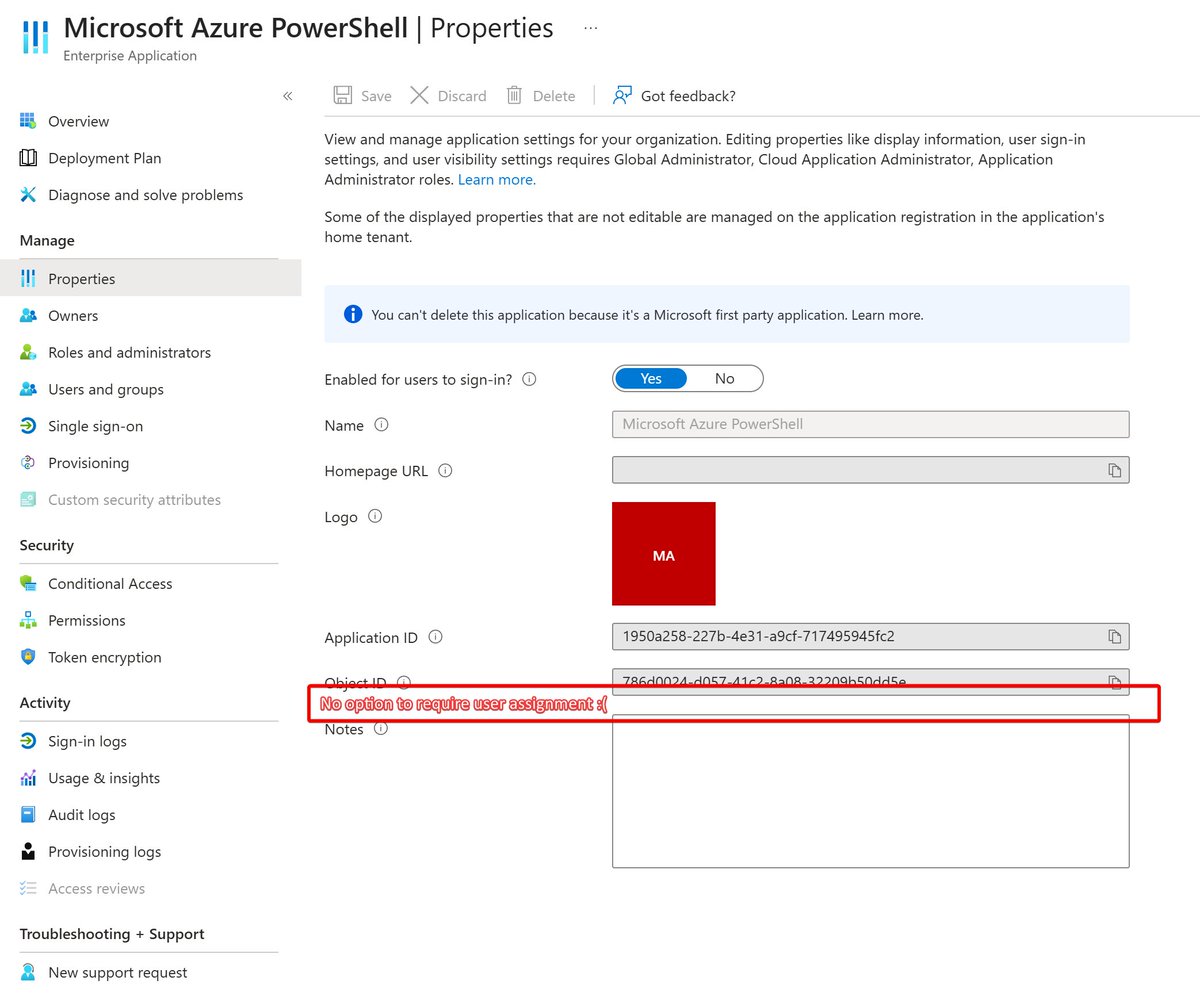Open New support request
1200x996 pixels.
pyautogui.click(x=117, y=972)
